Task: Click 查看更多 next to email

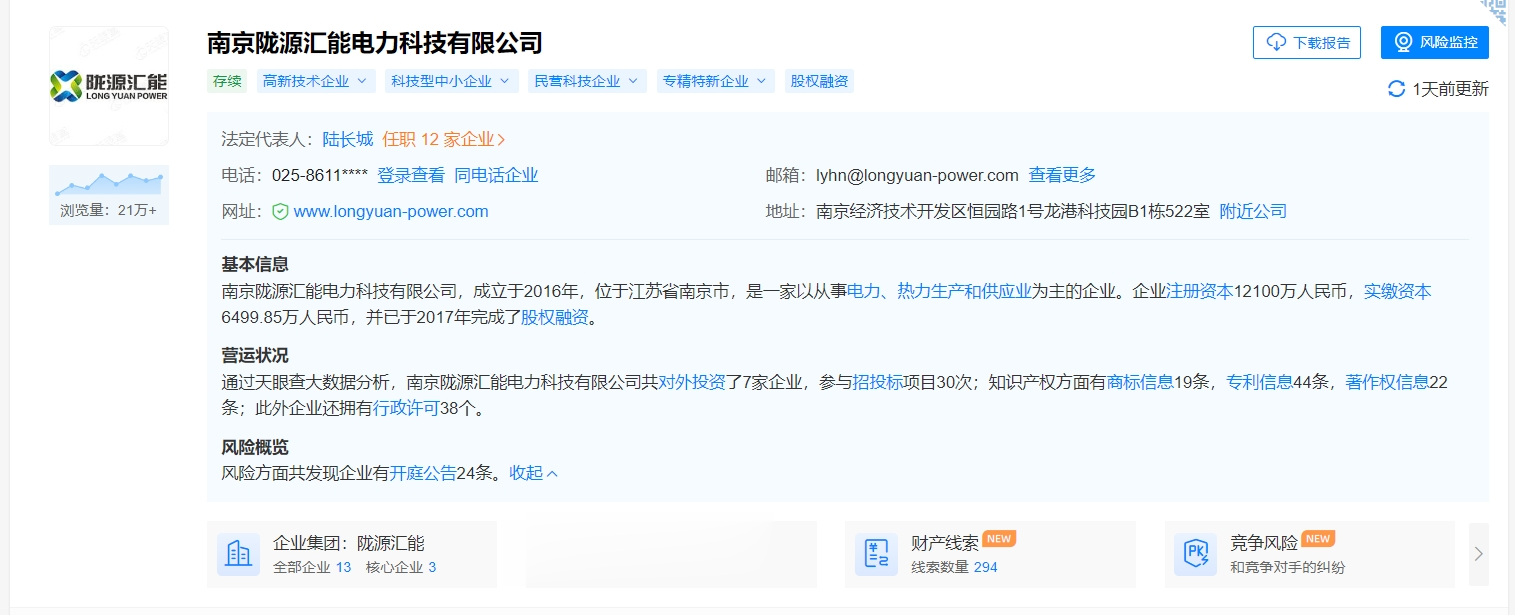Action: (1062, 175)
